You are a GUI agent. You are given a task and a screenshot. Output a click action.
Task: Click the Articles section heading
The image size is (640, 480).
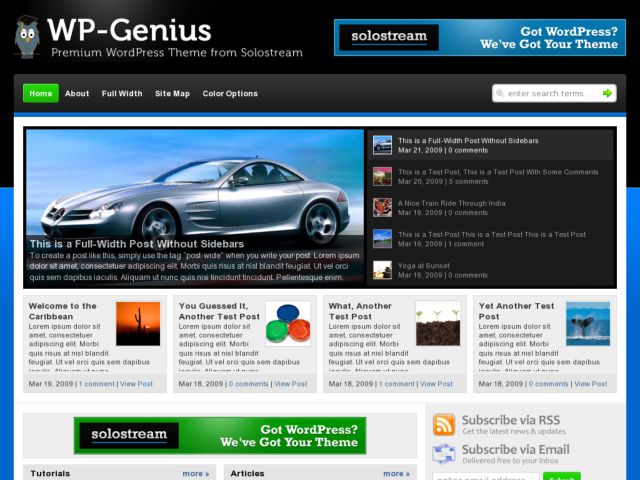coord(247,473)
